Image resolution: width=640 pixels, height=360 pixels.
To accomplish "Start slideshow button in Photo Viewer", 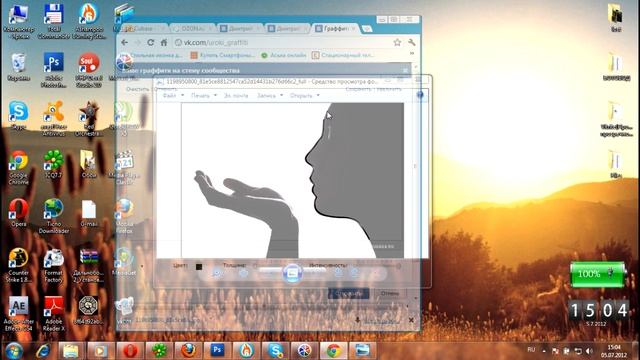I will pyautogui.click(x=292, y=273).
